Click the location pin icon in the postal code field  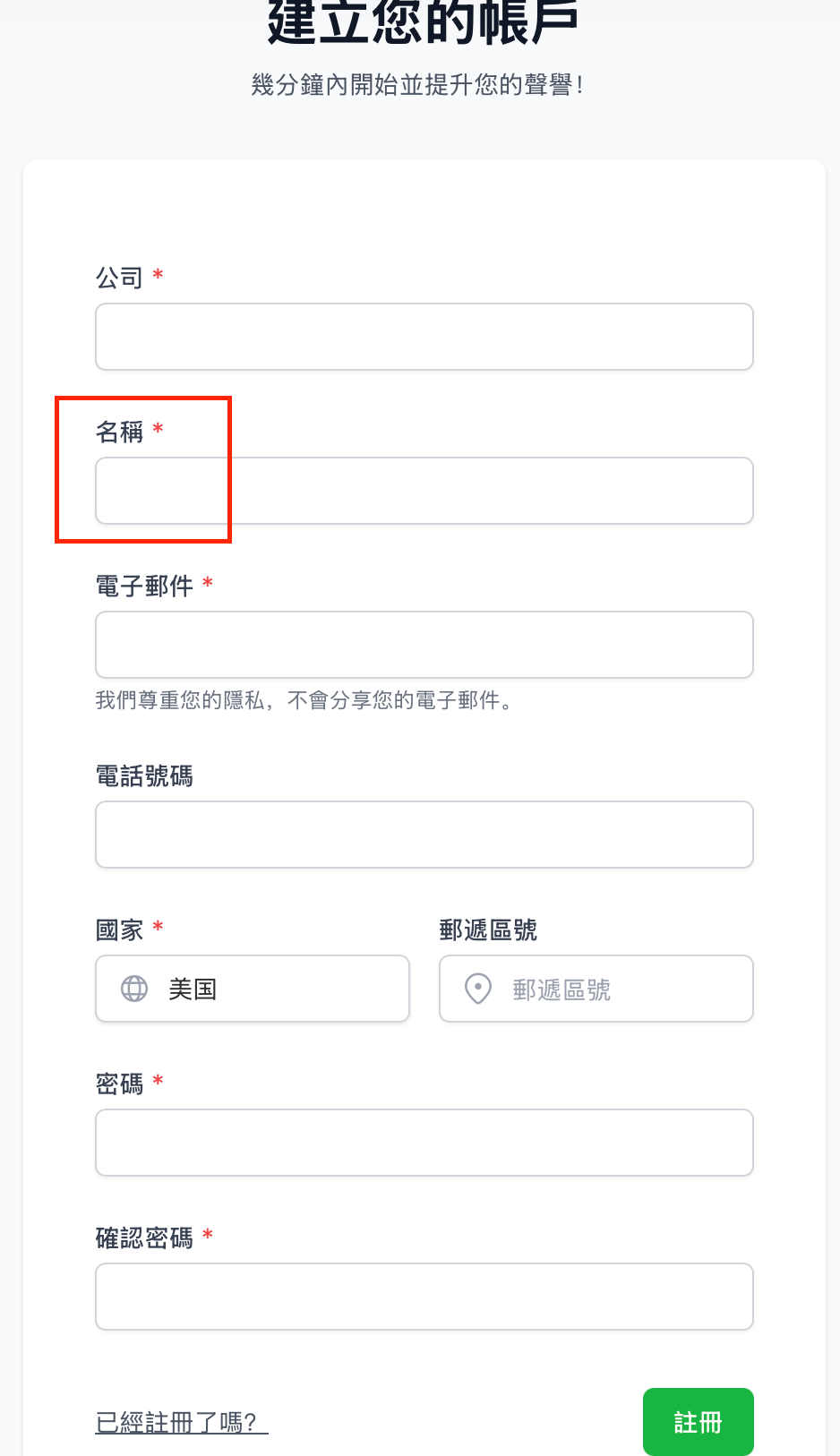click(x=478, y=989)
